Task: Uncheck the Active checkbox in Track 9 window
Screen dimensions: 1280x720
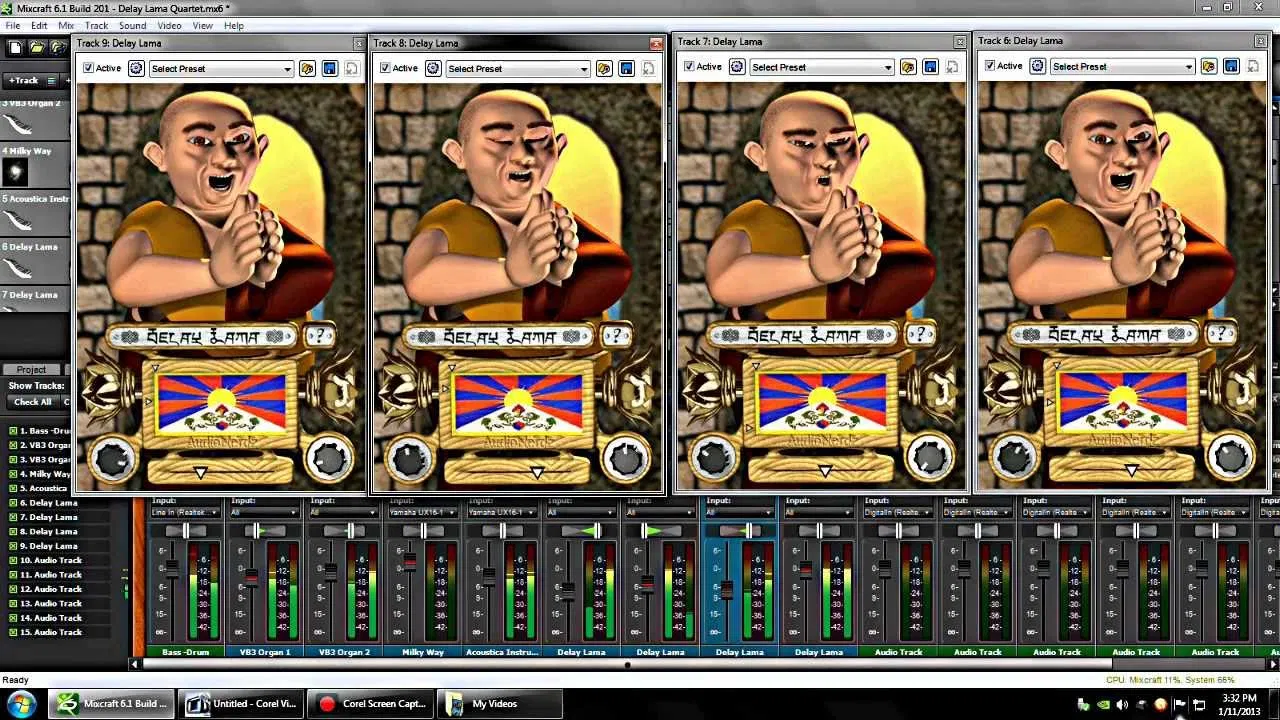Action: (x=89, y=68)
